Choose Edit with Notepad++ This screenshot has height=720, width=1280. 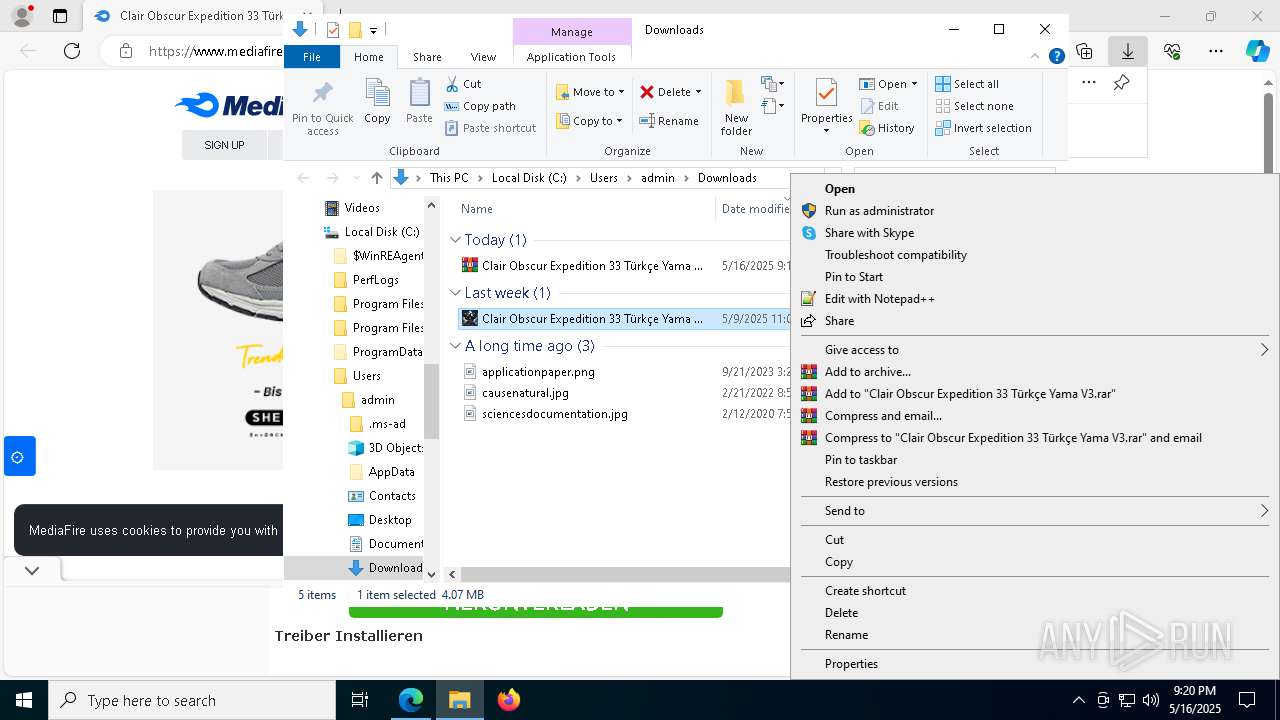tap(1034, 299)
